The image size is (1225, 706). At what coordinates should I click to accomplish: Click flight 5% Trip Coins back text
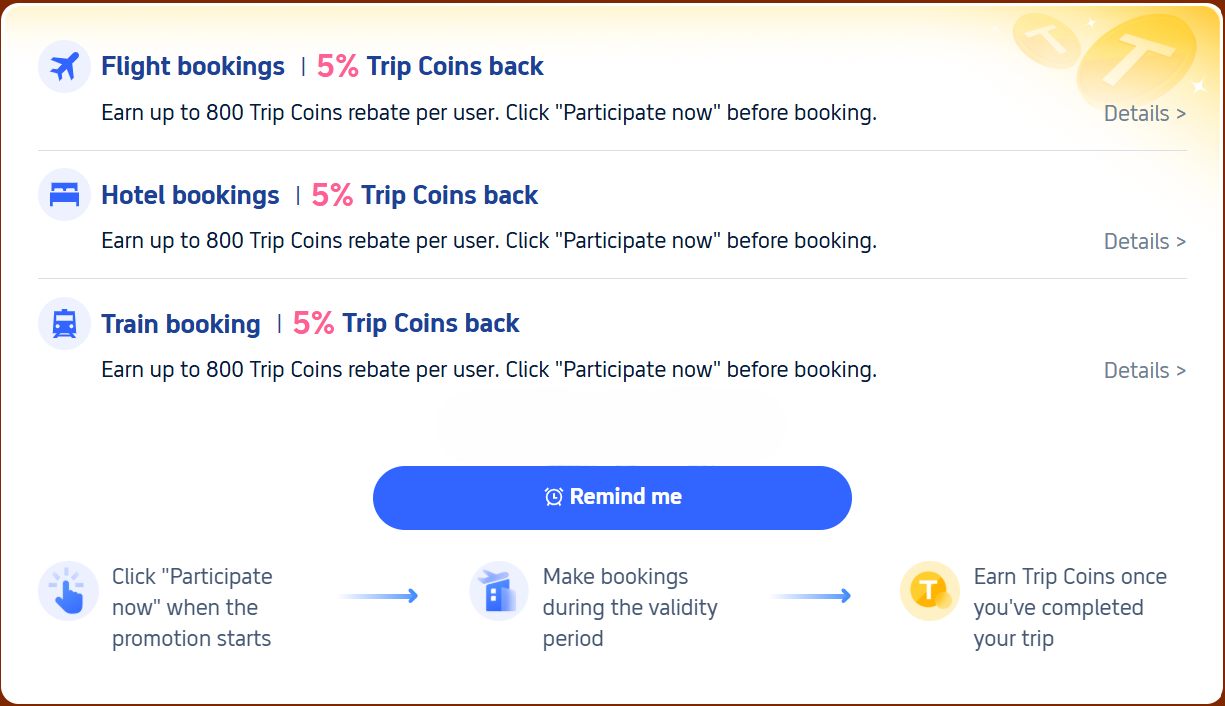(430, 67)
